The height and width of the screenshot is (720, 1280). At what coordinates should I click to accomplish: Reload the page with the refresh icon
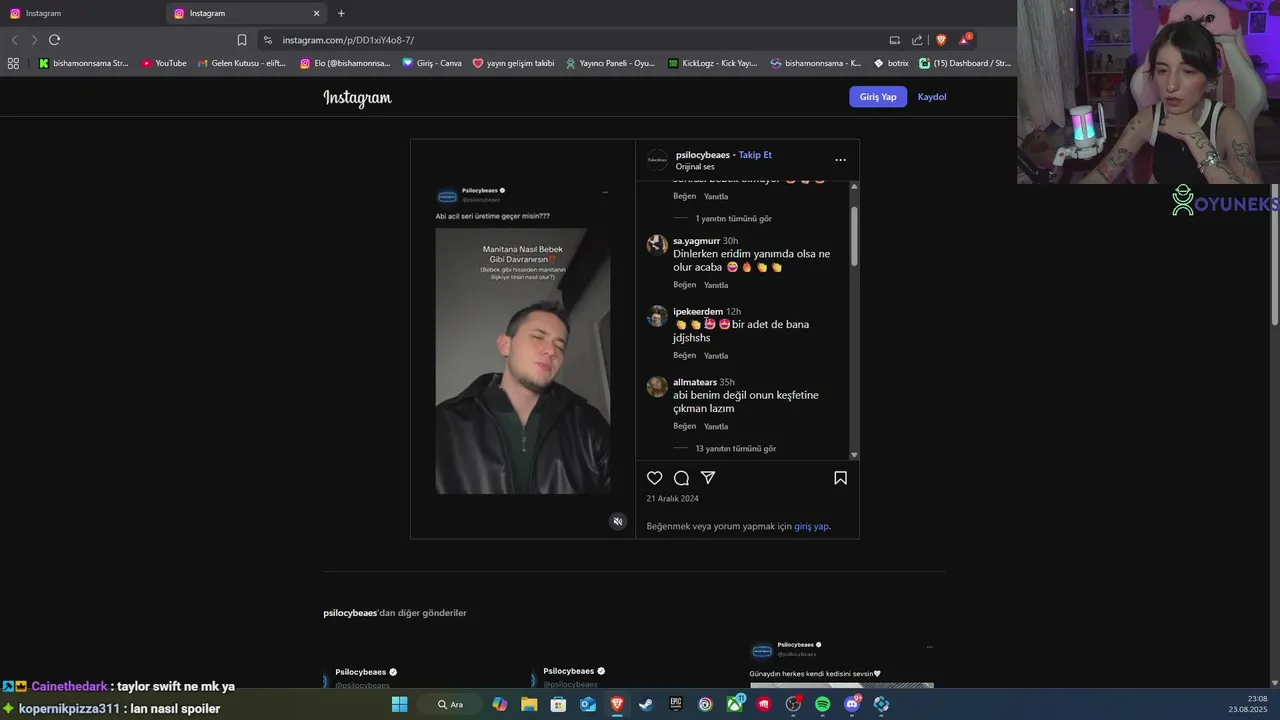[x=54, y=40]
